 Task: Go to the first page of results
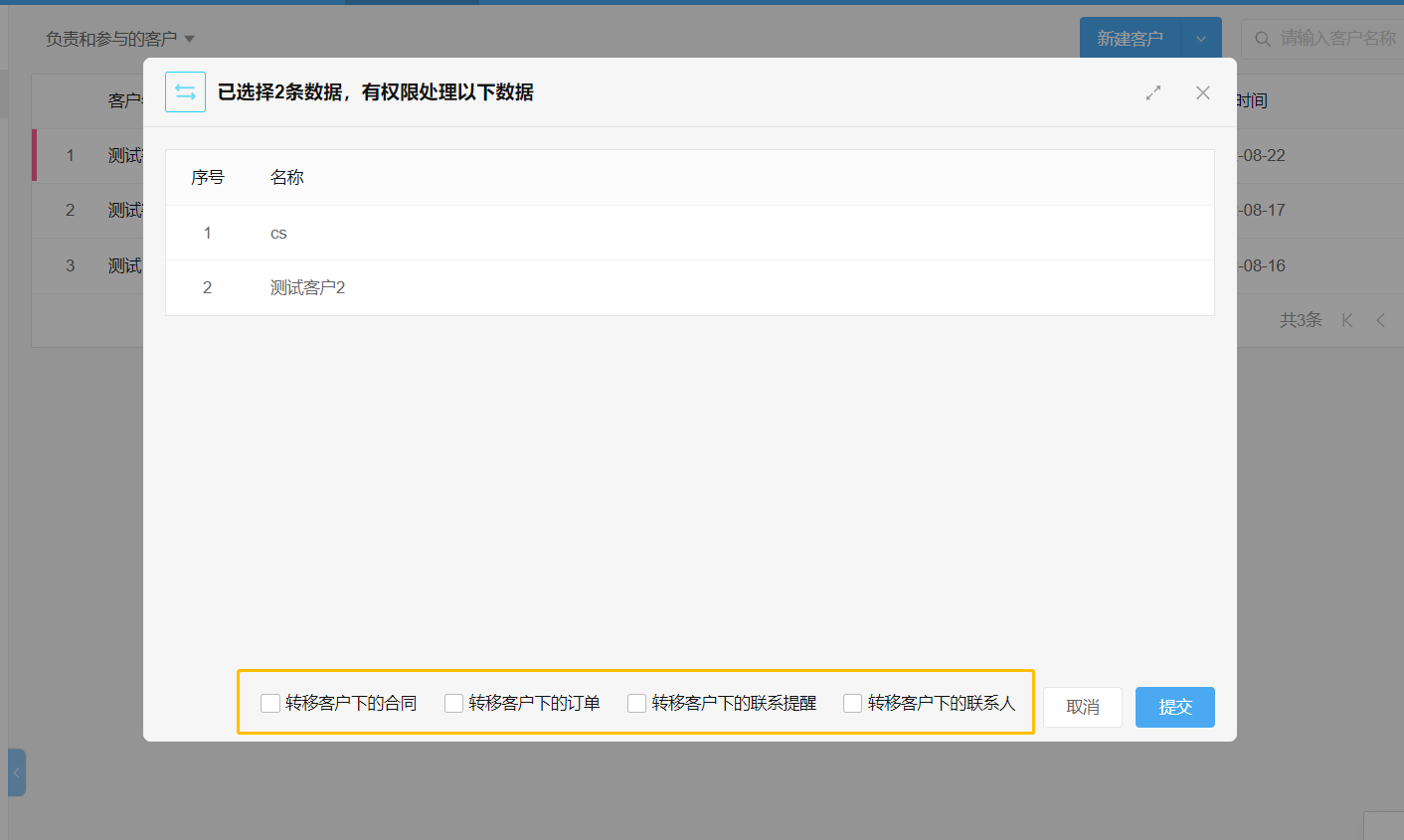[x=1347, y=320]
